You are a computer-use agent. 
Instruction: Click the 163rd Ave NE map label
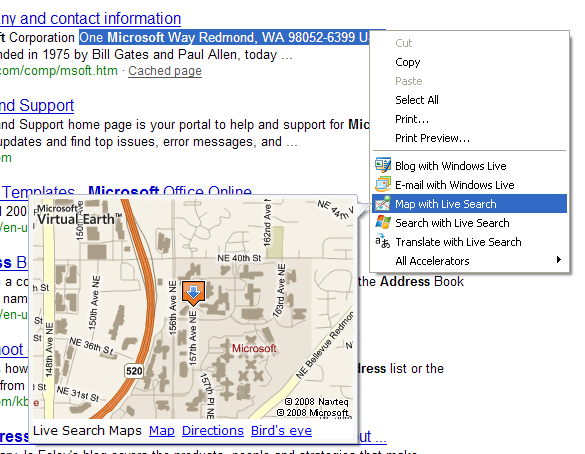pos(280,291)
